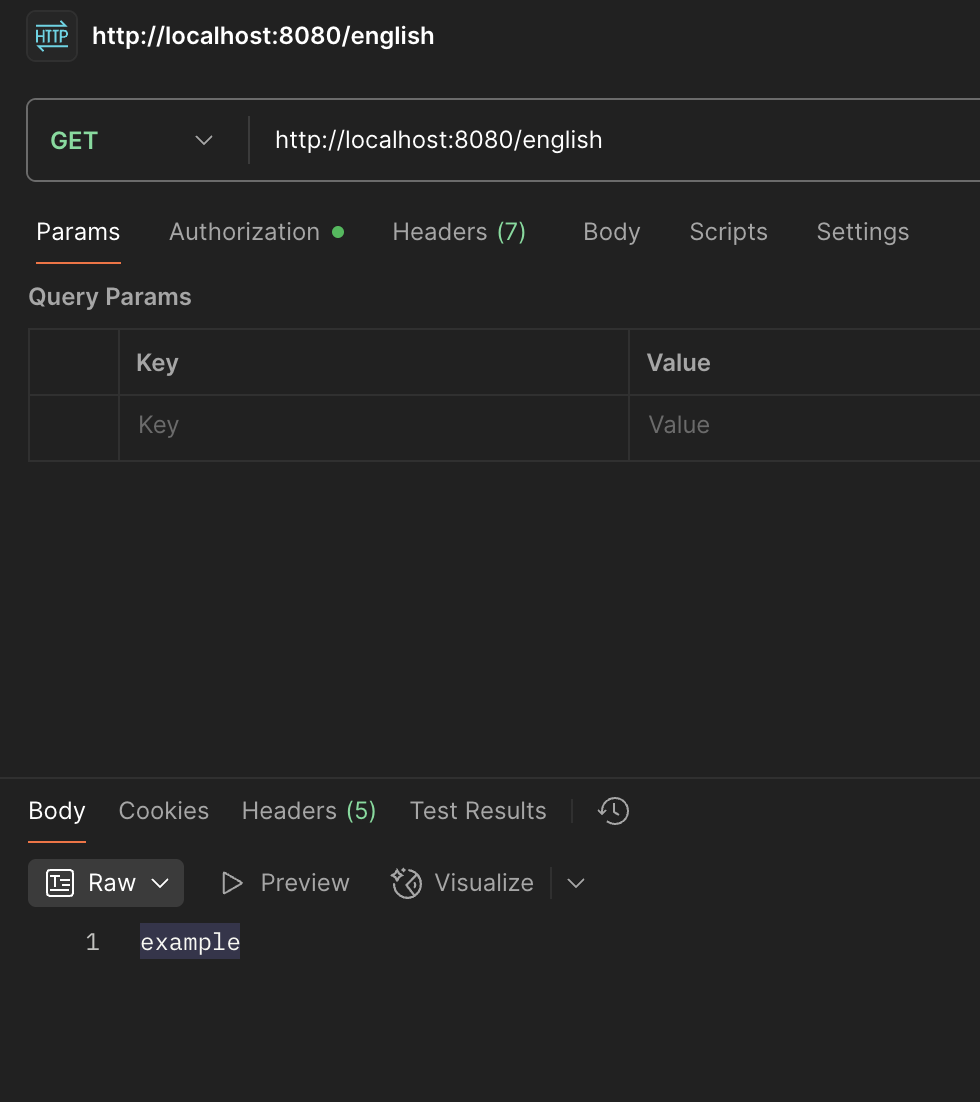Open the Settings tab
The image size is (980, 1102).
pos(862,232)
